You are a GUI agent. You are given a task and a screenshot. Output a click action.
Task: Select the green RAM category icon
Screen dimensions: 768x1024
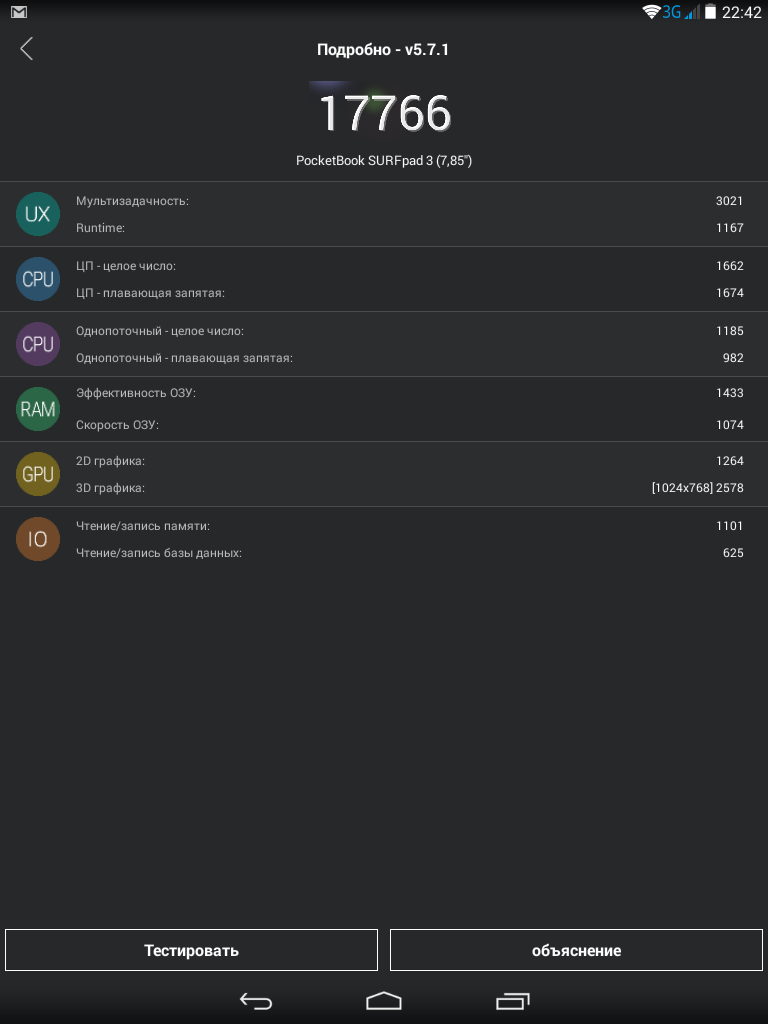(x=38, y=409)
